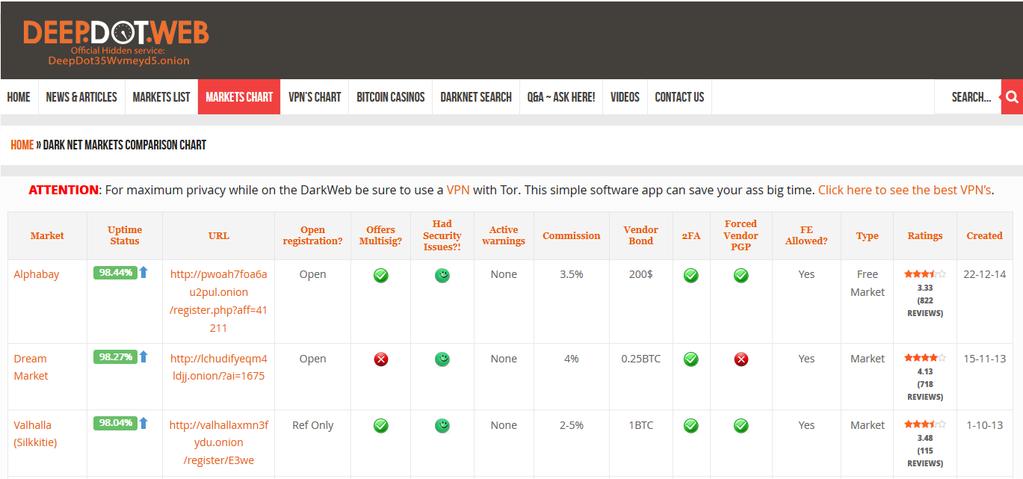Image resolution: width=1023 pixels, height=479 pixels.
Task: Click the DeepDotWeb logo
Action: point(116,33)
